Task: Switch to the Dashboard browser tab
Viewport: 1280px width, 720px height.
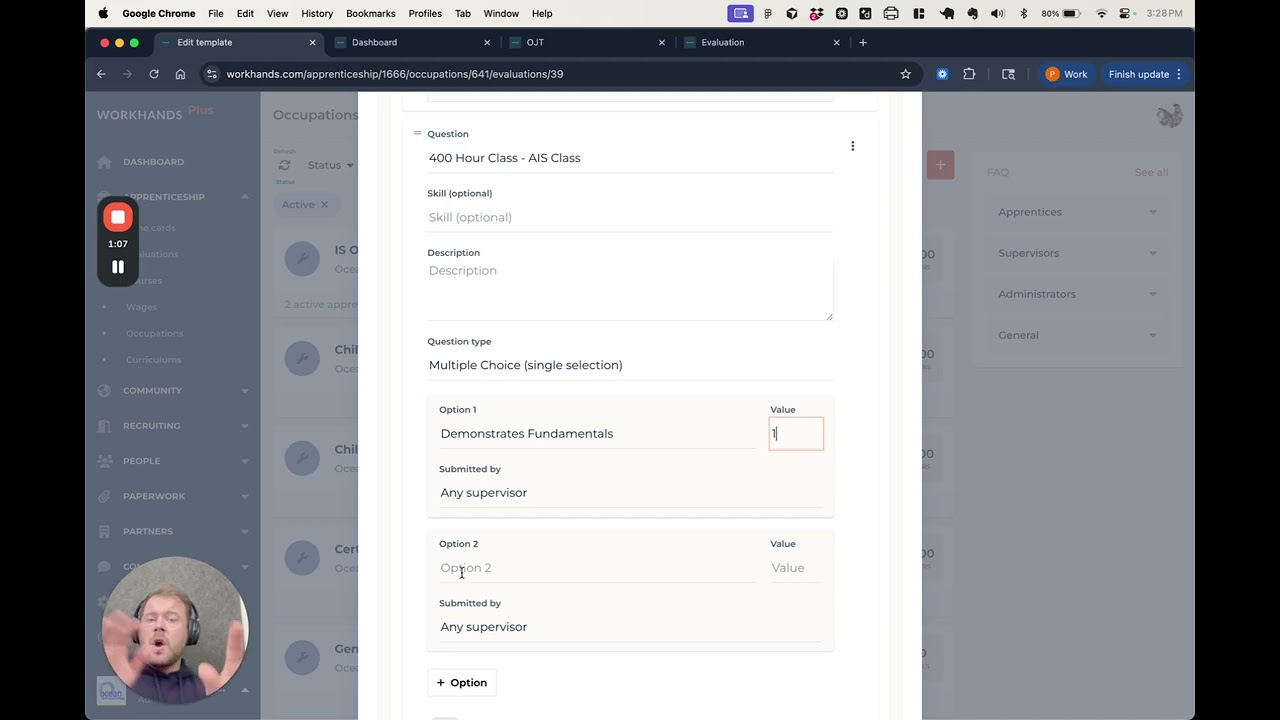Action: point(412,43)
